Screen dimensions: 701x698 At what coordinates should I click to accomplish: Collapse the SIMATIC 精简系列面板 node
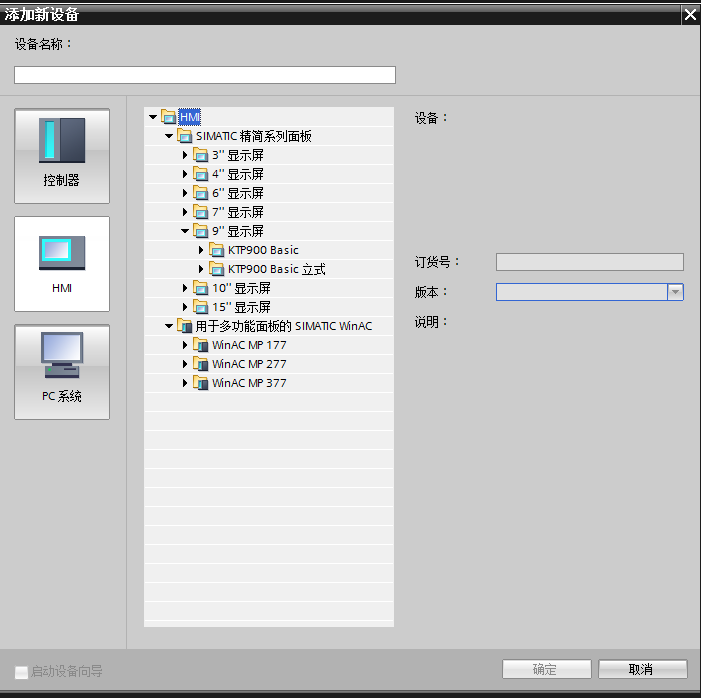coord(169,136)
